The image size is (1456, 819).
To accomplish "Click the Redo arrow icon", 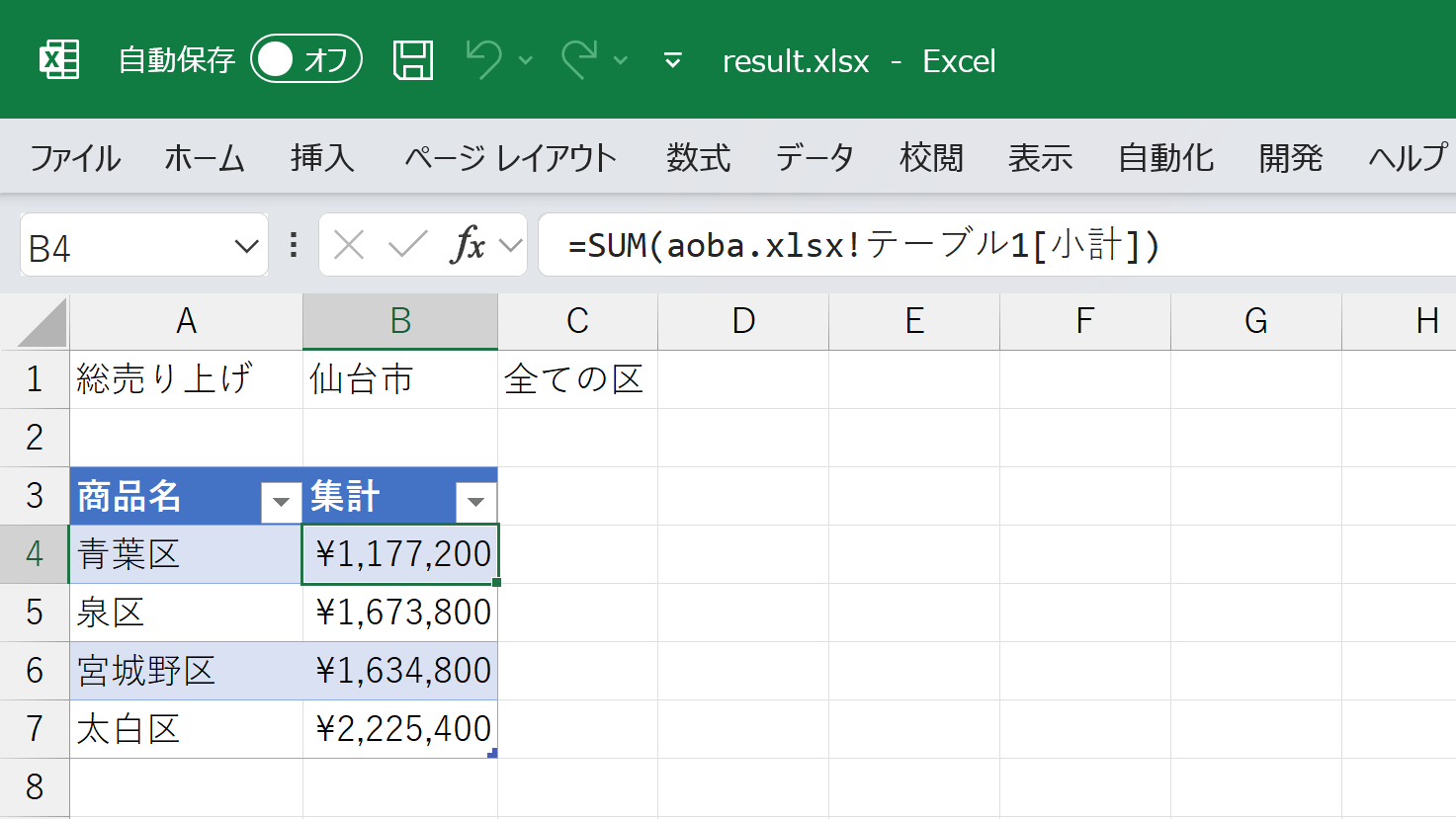I will [579, 60].
